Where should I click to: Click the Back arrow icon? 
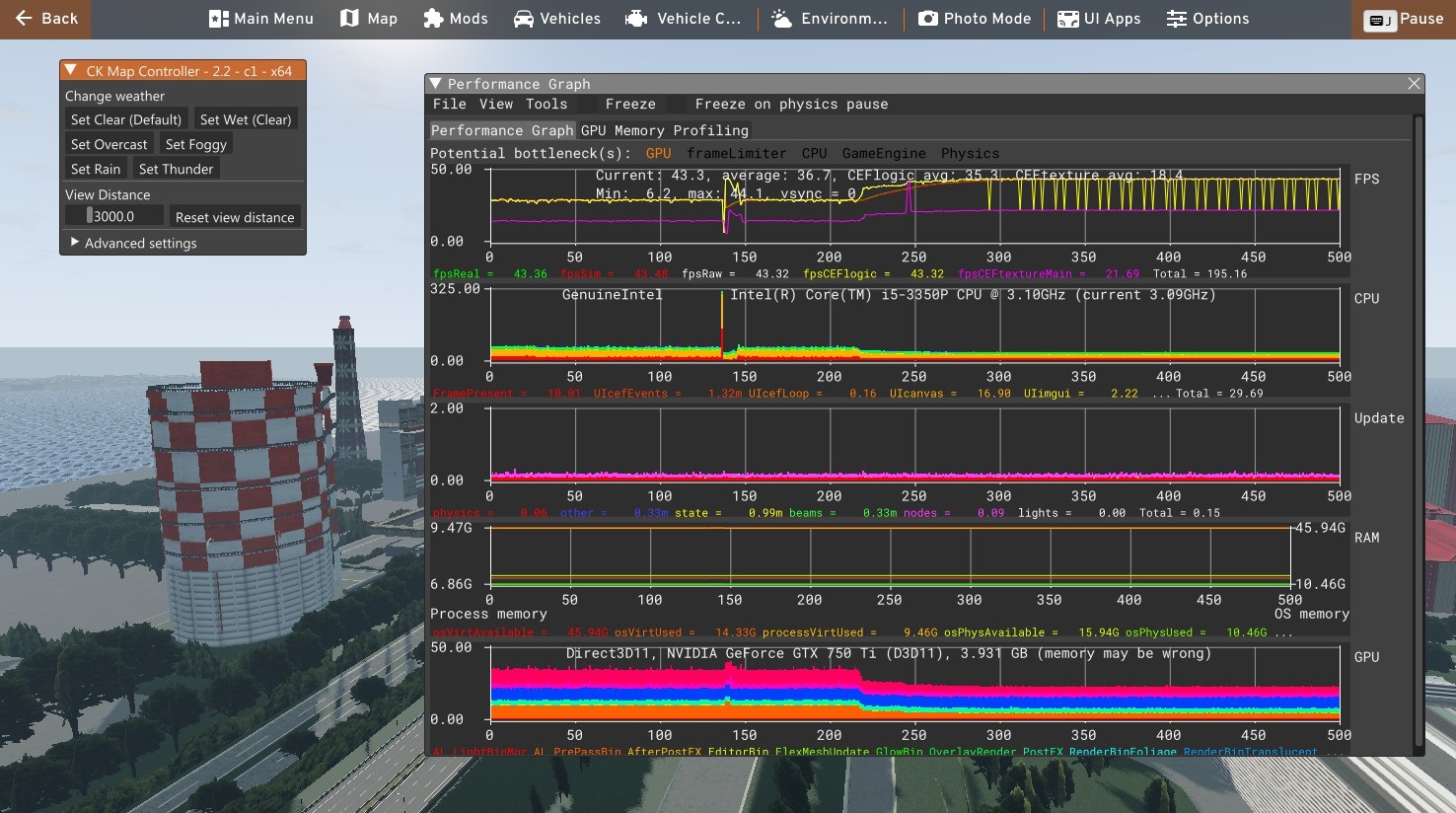point(24,19)
